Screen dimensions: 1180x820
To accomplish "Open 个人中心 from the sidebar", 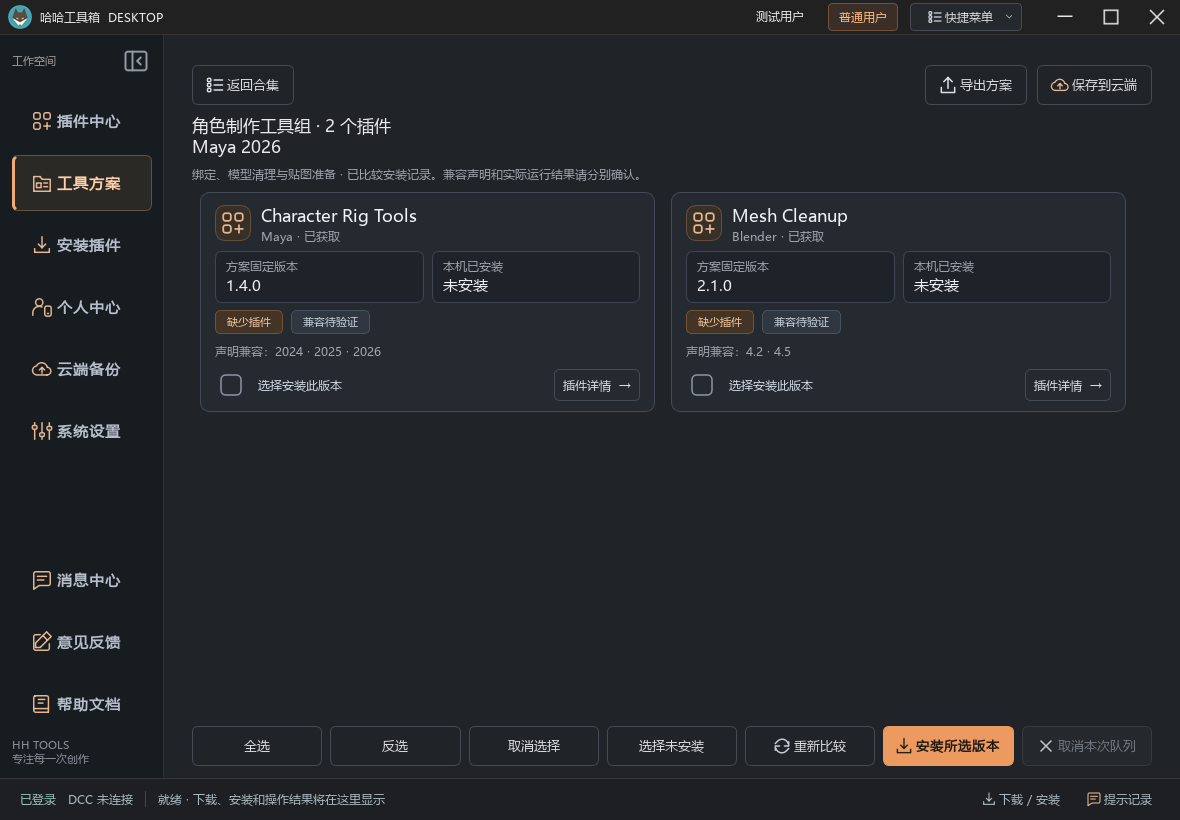I will tap(81, 307).
